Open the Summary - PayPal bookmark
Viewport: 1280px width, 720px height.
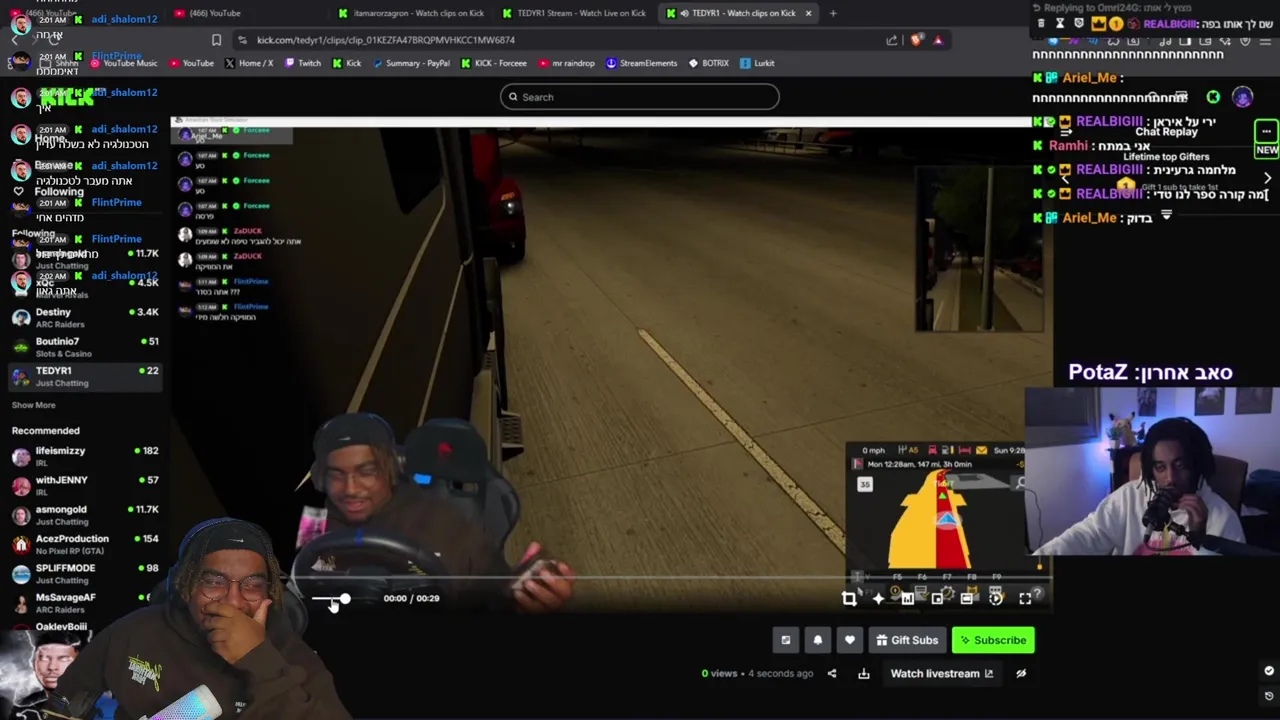click(412, 63)
